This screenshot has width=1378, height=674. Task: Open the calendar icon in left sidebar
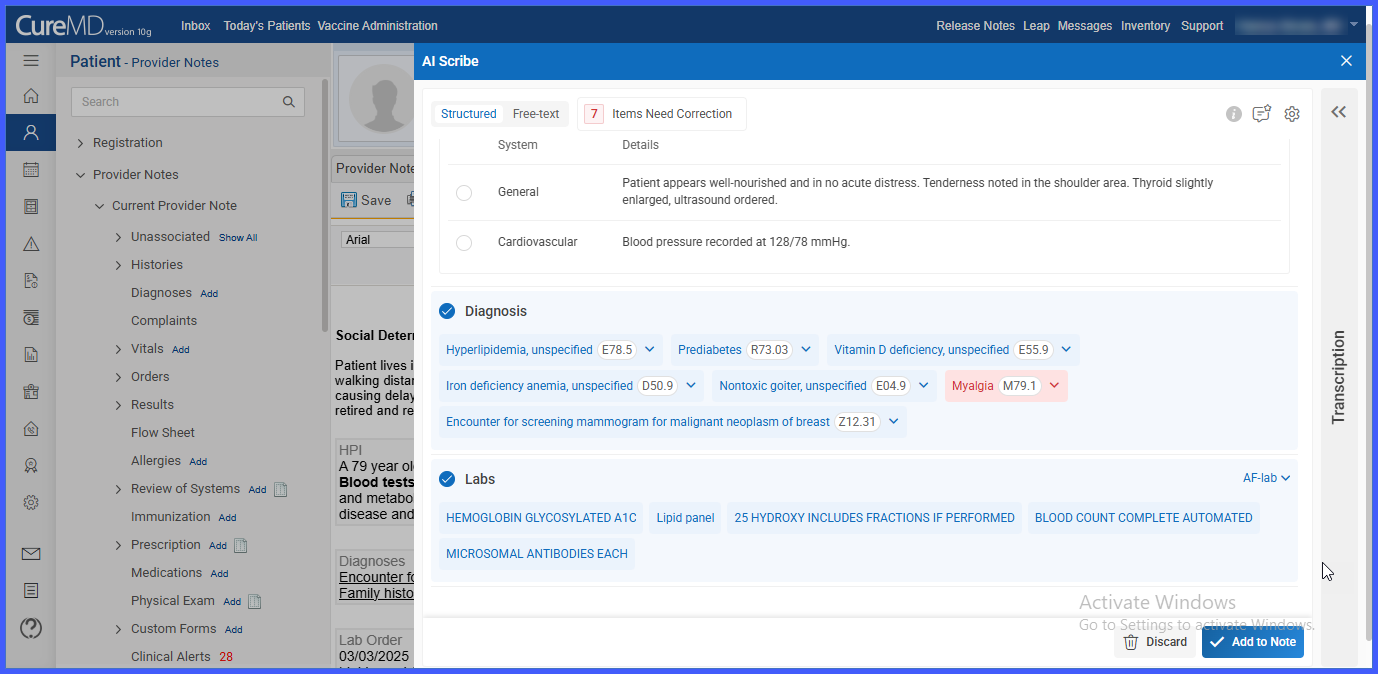coord(31,169)
